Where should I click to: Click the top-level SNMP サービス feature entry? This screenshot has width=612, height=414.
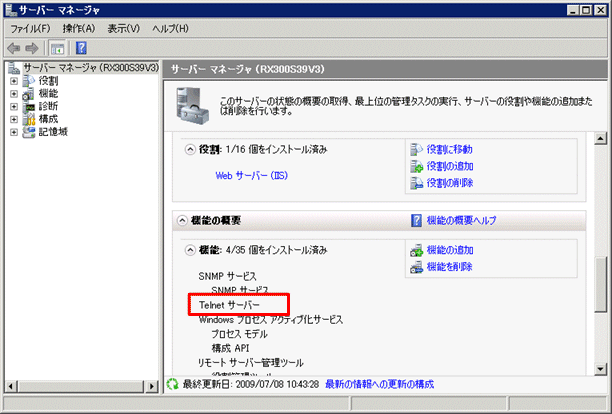tap(228, 276)
